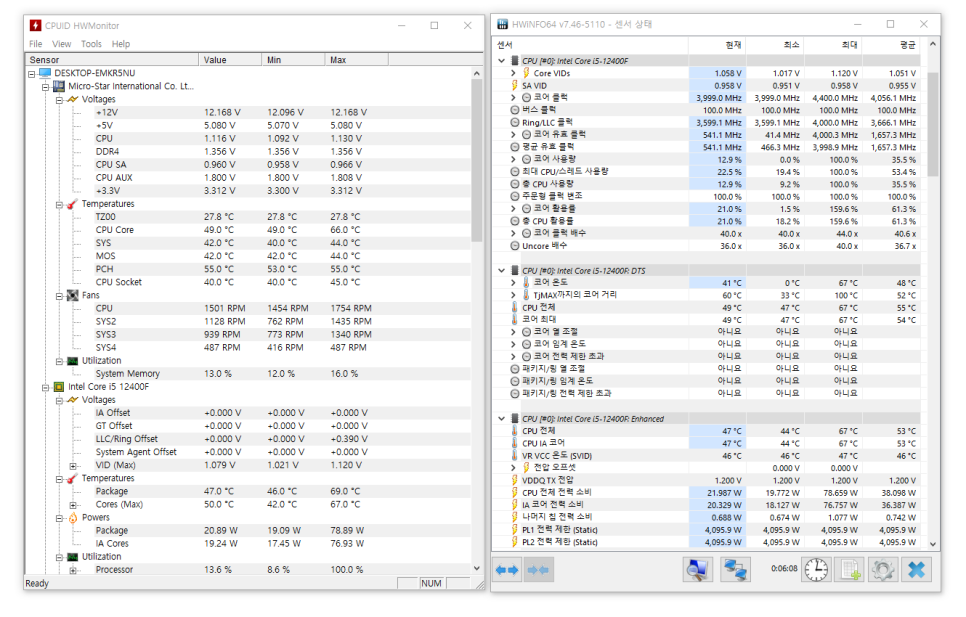Click the Sensor column header in HWMonitor
The width and height of the screenshot is (966, 617).
click(112, 60)
